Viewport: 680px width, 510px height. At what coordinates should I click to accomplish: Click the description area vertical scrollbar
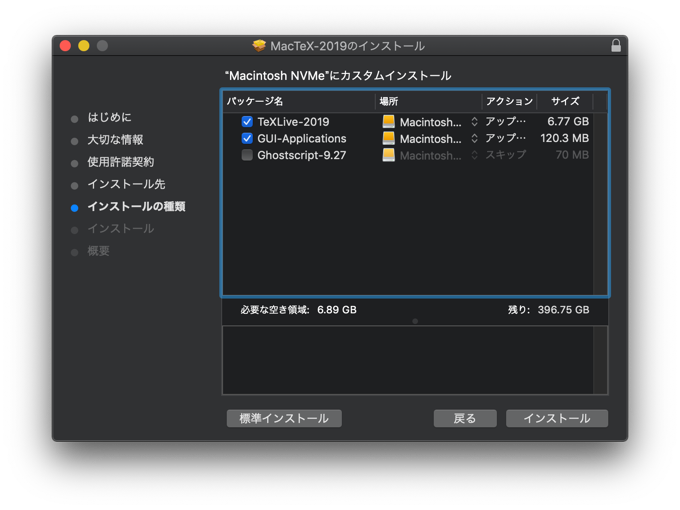point(600,360)
